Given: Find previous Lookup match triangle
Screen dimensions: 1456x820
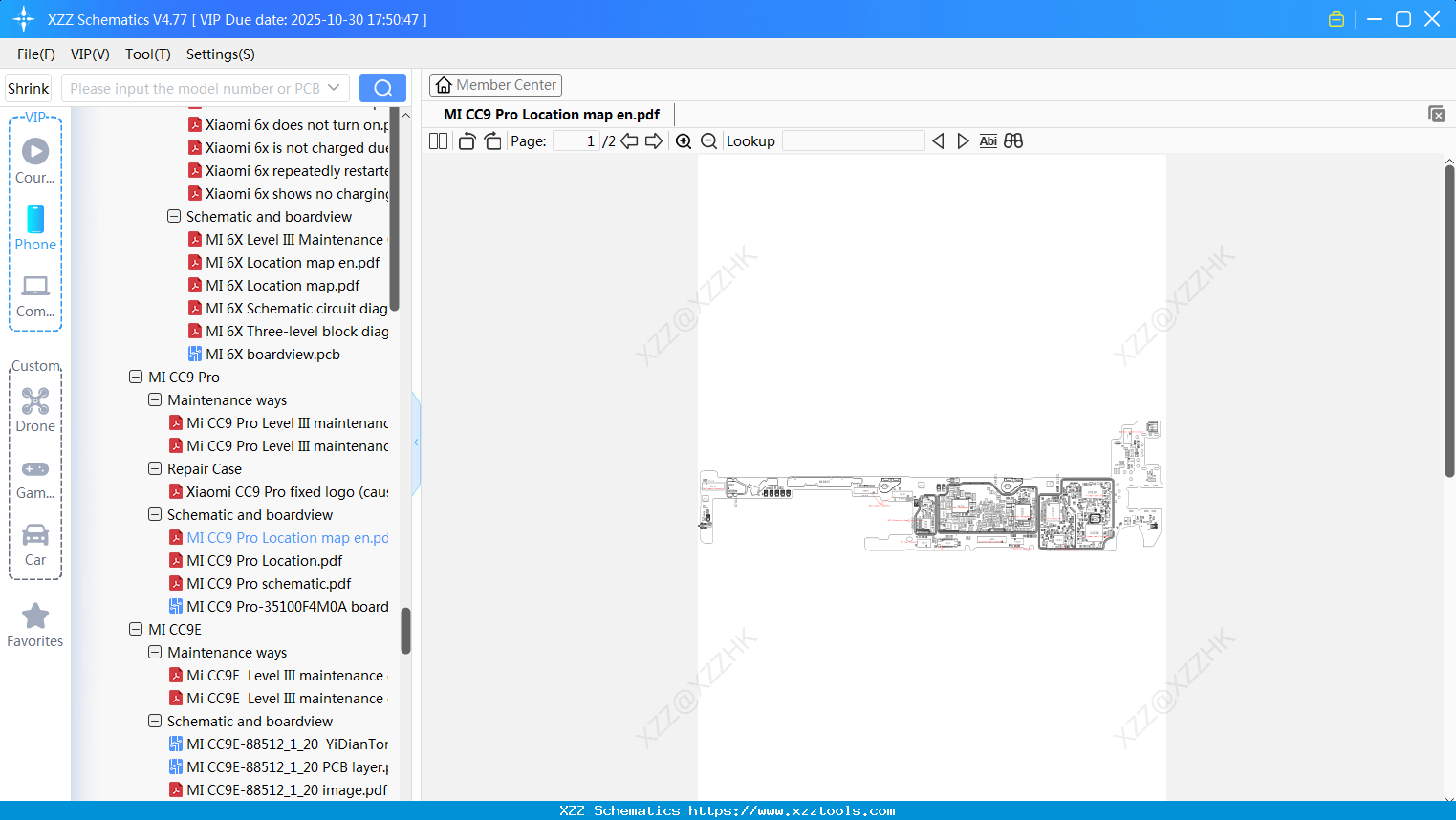Looking at the screenshot, I should click(938, 141).
